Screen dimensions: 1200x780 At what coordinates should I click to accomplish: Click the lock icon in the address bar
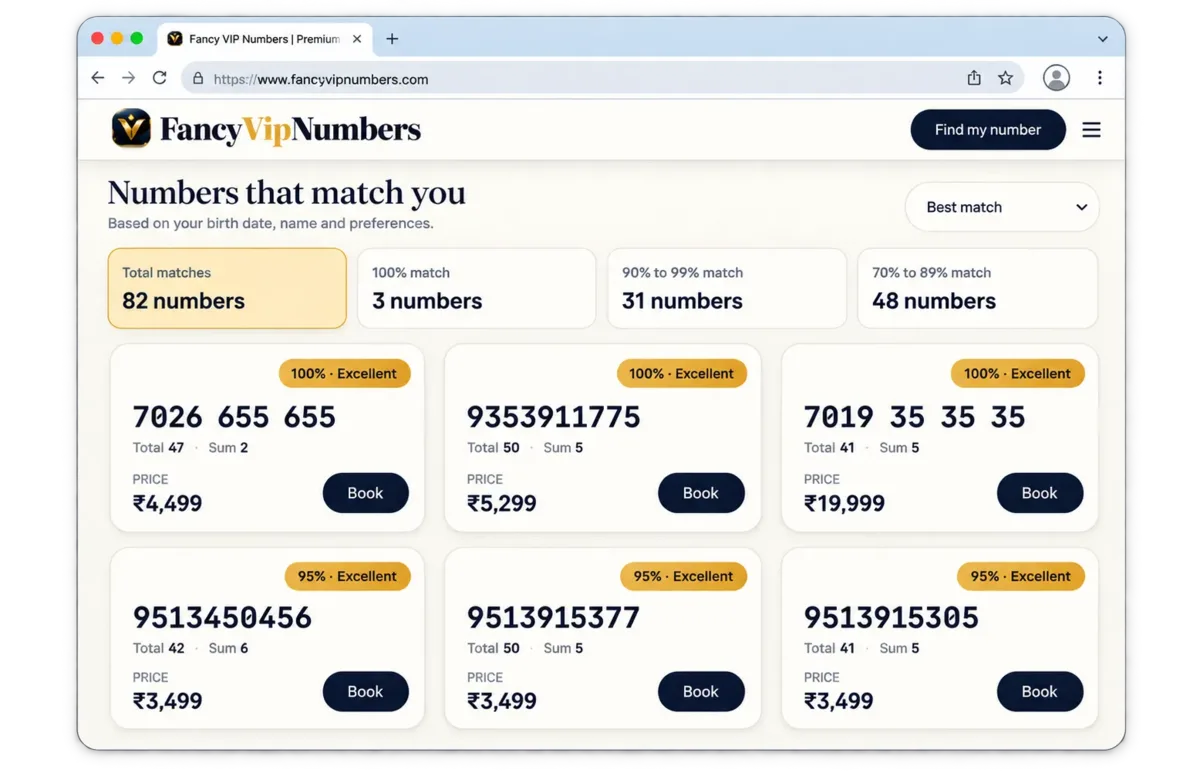198,78
